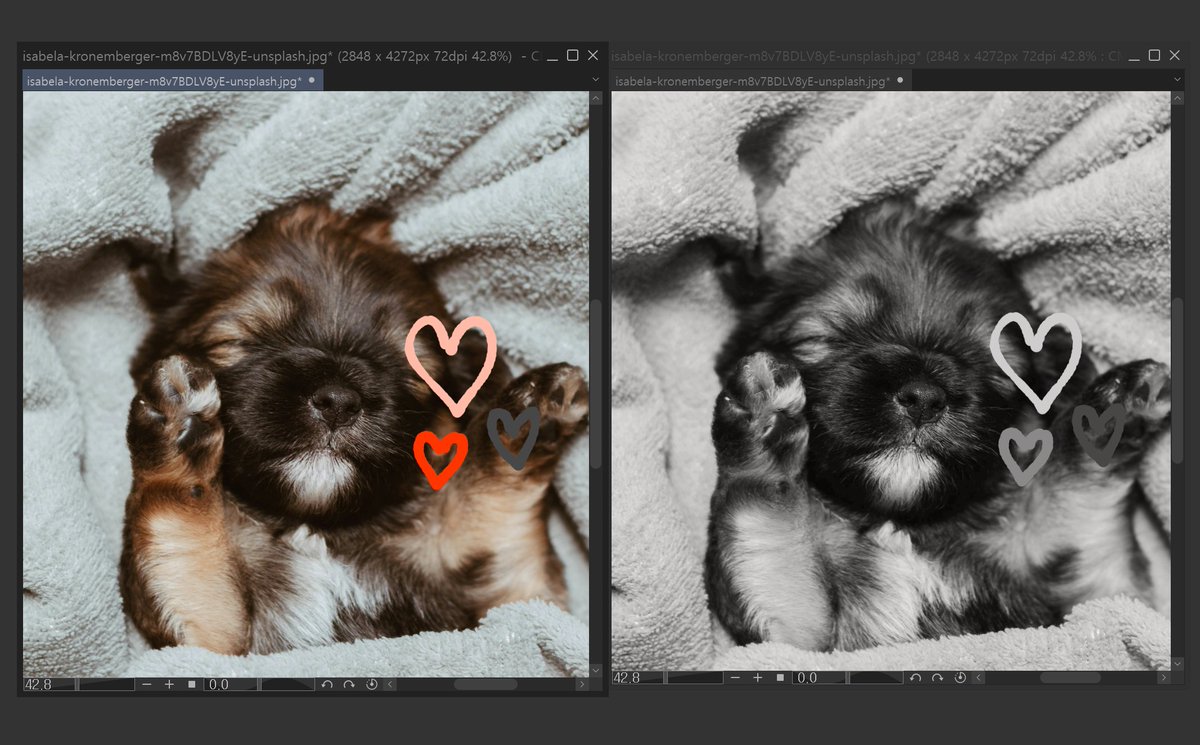Click rotation slider next to 0.0 in left window

(288, 685)
